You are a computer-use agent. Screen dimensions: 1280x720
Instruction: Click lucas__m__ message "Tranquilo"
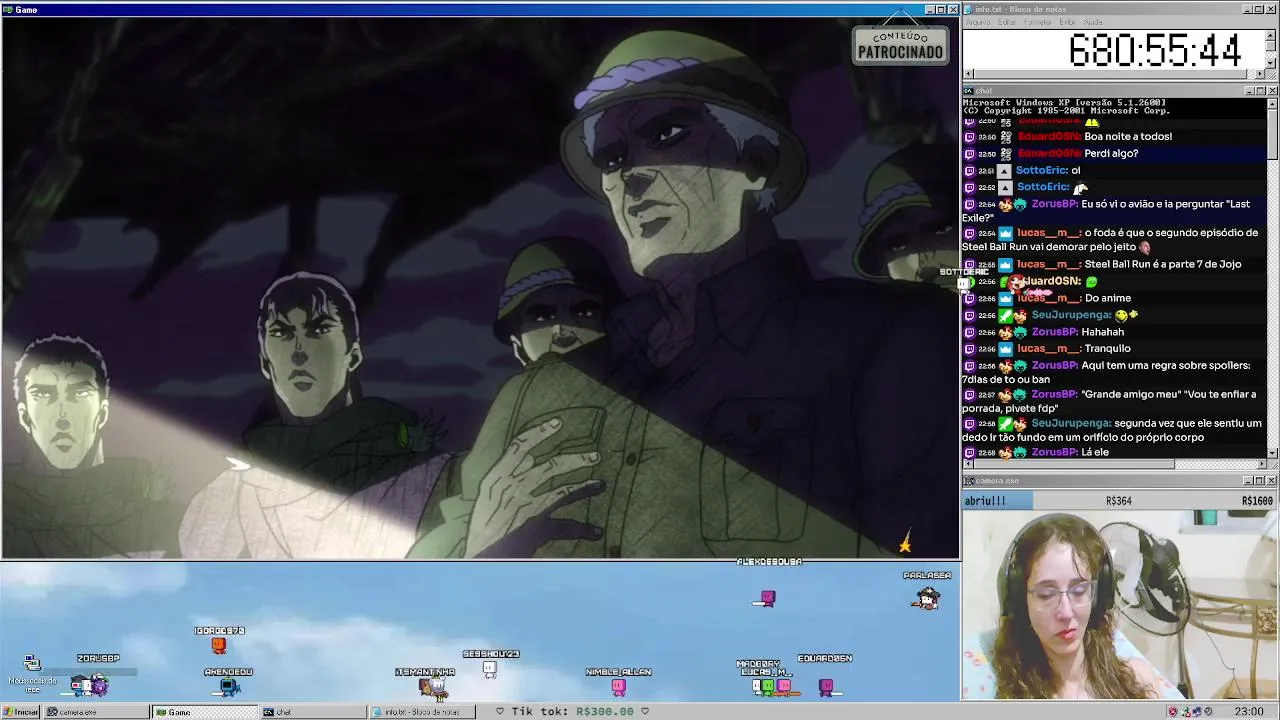click(1107, 349)
